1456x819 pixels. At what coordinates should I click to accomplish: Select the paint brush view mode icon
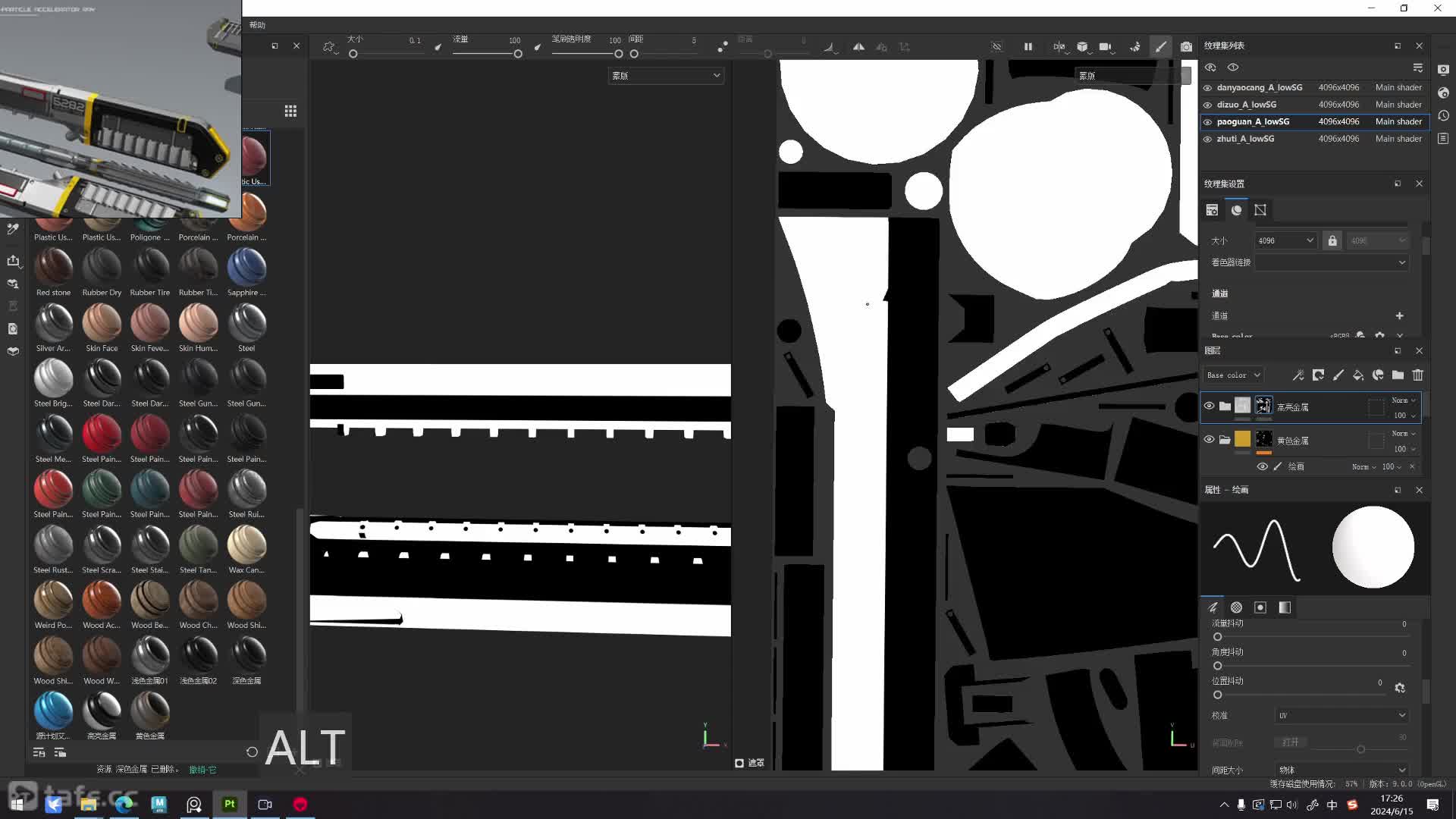pos(1161,47)
